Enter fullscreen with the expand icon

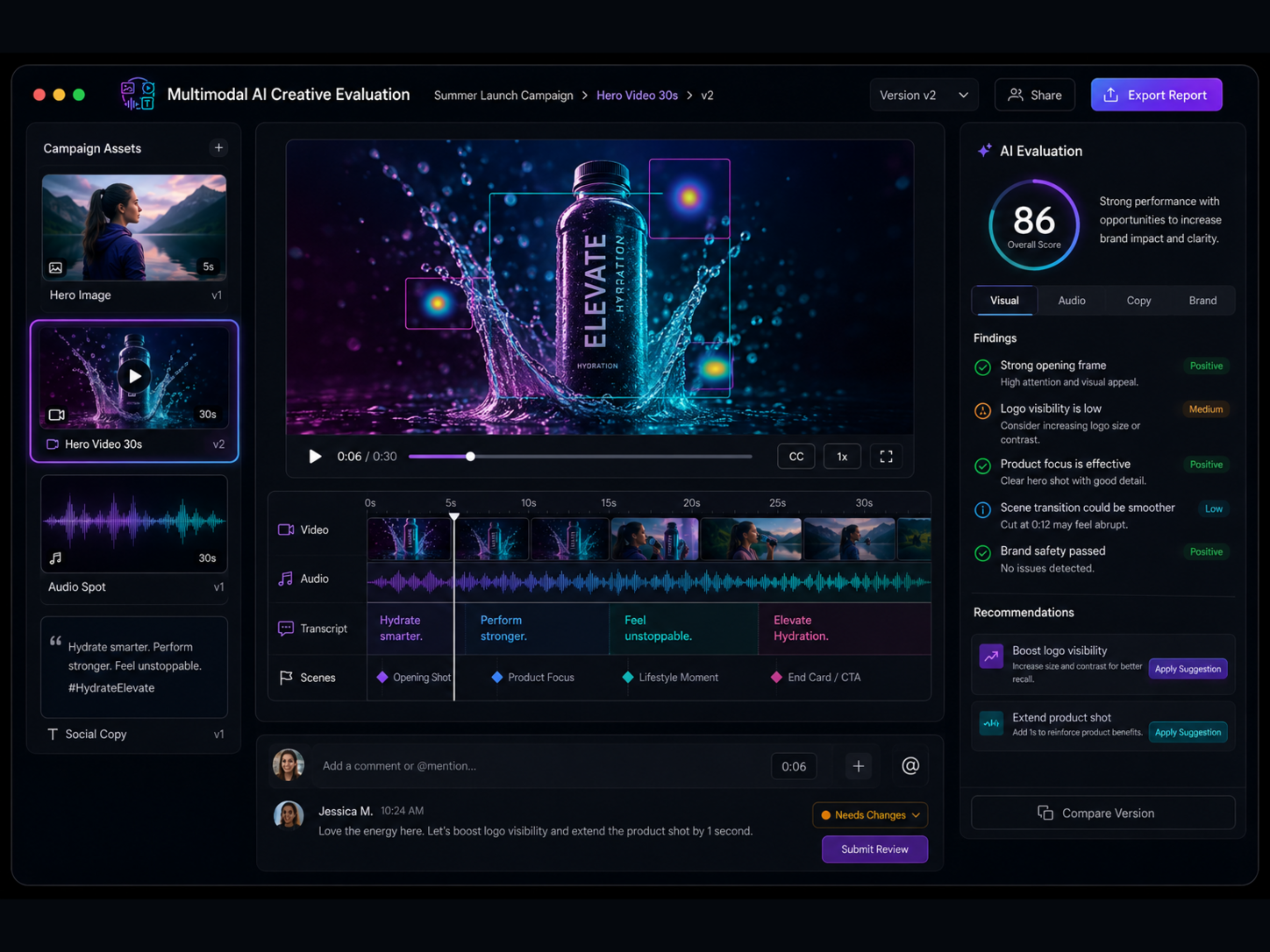click(x=887, y=457)
